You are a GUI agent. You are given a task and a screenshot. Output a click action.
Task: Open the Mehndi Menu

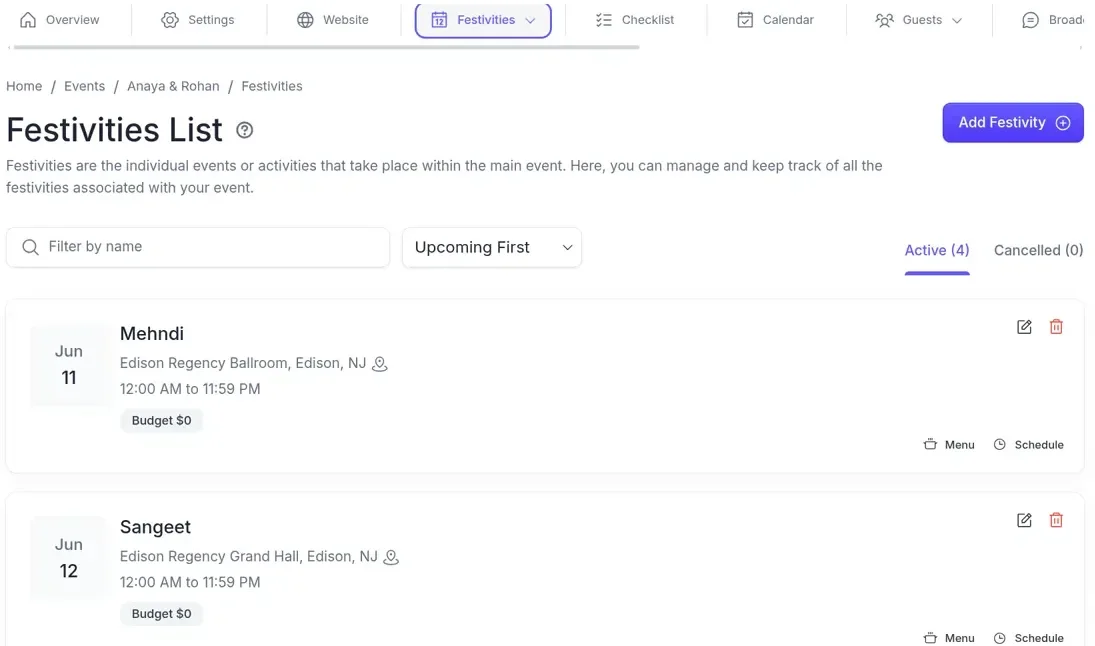coord(949,445)
